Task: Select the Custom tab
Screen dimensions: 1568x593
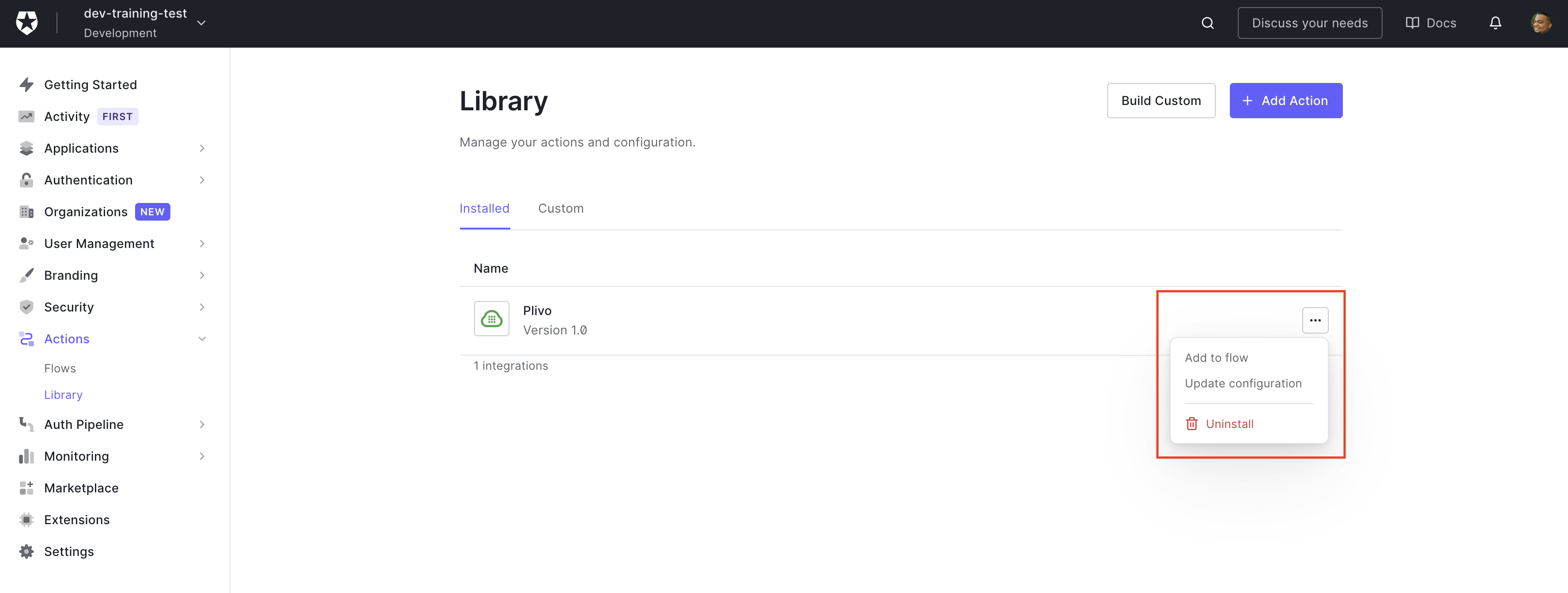Action: [x=561, y=208]
